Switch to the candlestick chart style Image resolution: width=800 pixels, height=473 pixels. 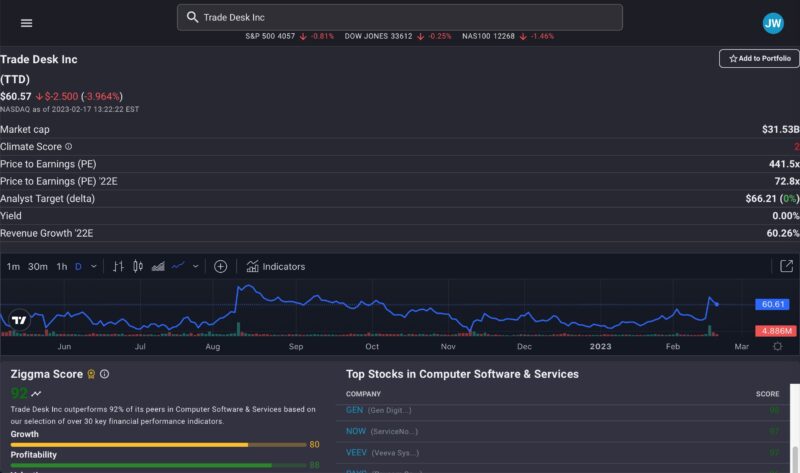tap(138, 266)
